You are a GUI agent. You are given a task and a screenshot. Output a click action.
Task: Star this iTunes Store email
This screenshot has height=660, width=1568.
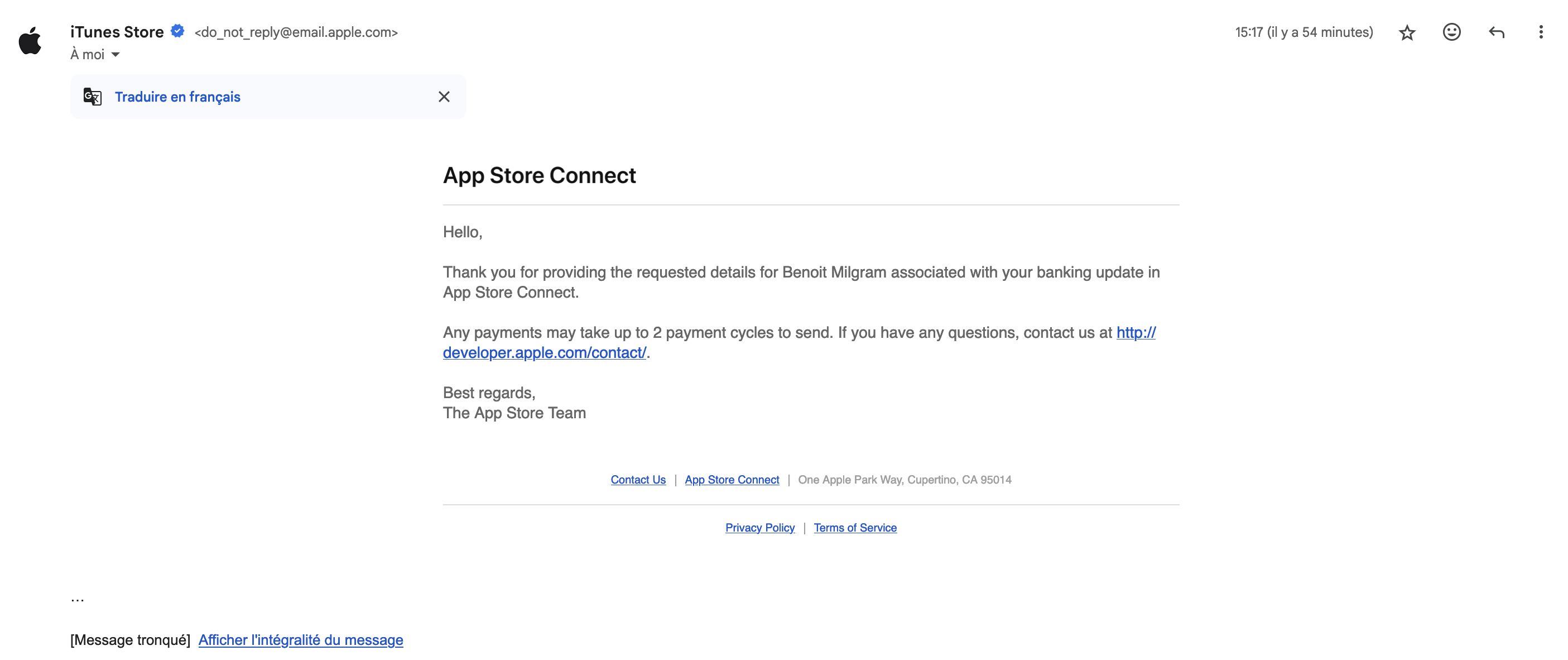1407,32
